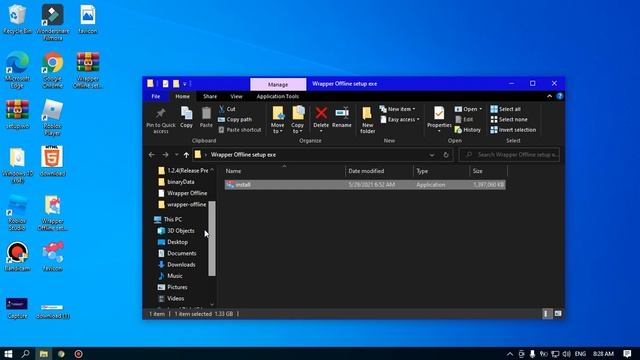Switch to the View ribbon tab
The height and width of the screenshot is (360, 640).
click(236, 96)
